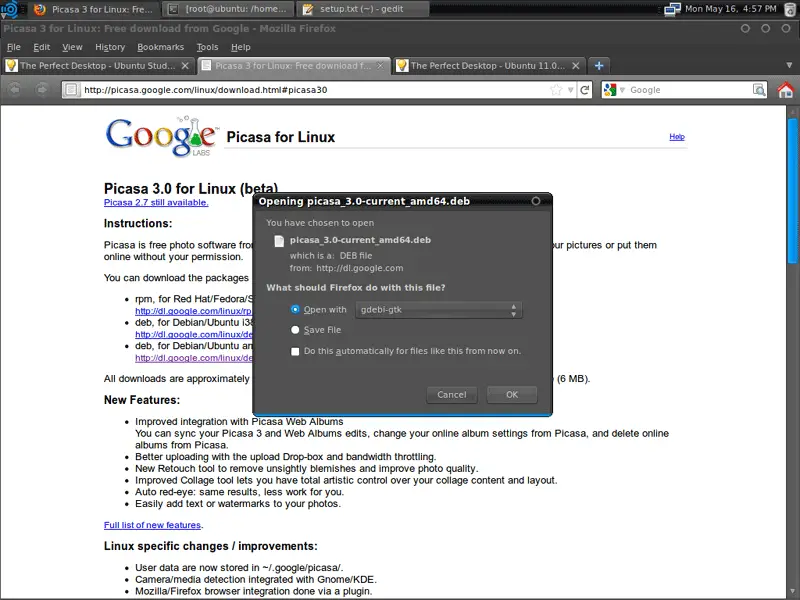This screenshot has height=600, width=800.
Task: Click Cancel in the download dialog
Action: [452, 395]
